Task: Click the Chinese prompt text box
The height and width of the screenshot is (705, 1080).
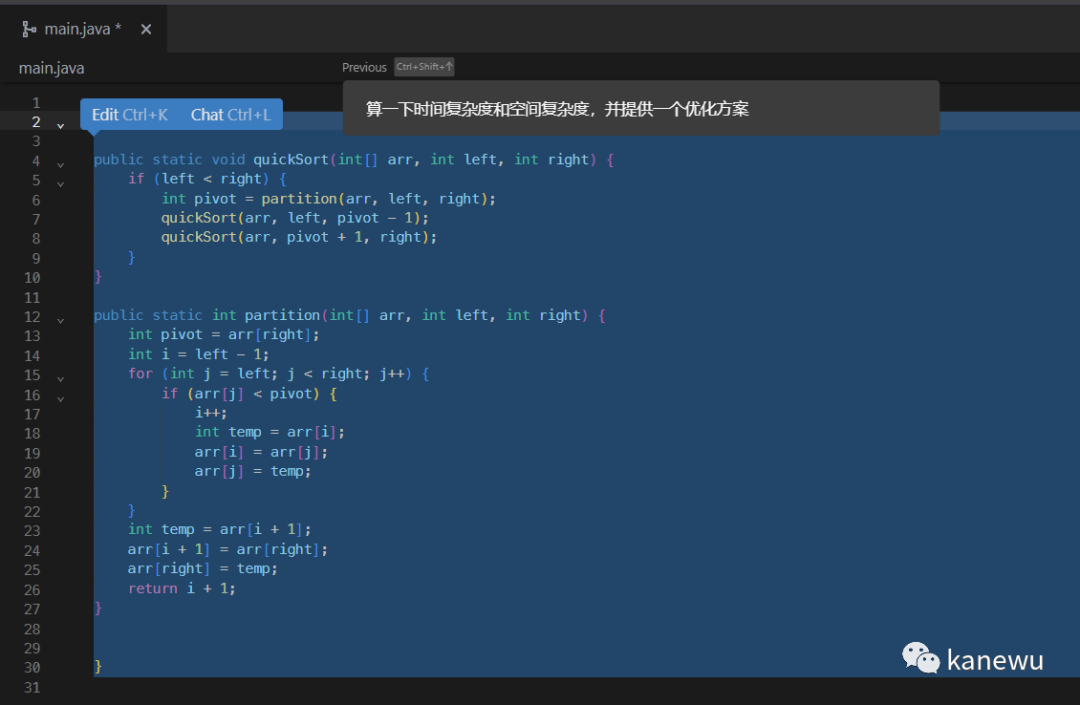Action: tap(640, 109)
